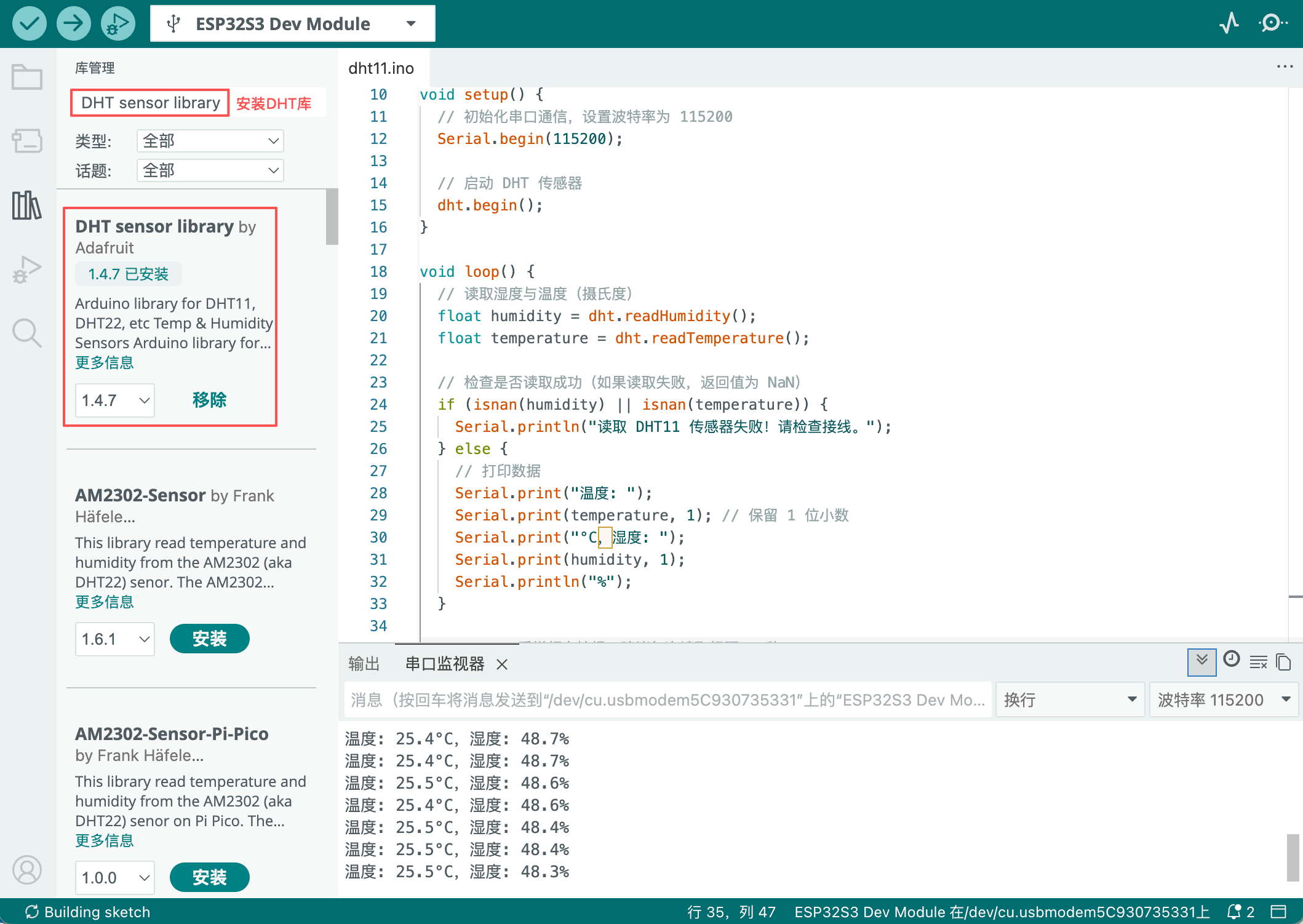Click the Upload arrow button
1303x924 pixels.
click(x=73, y=23)
